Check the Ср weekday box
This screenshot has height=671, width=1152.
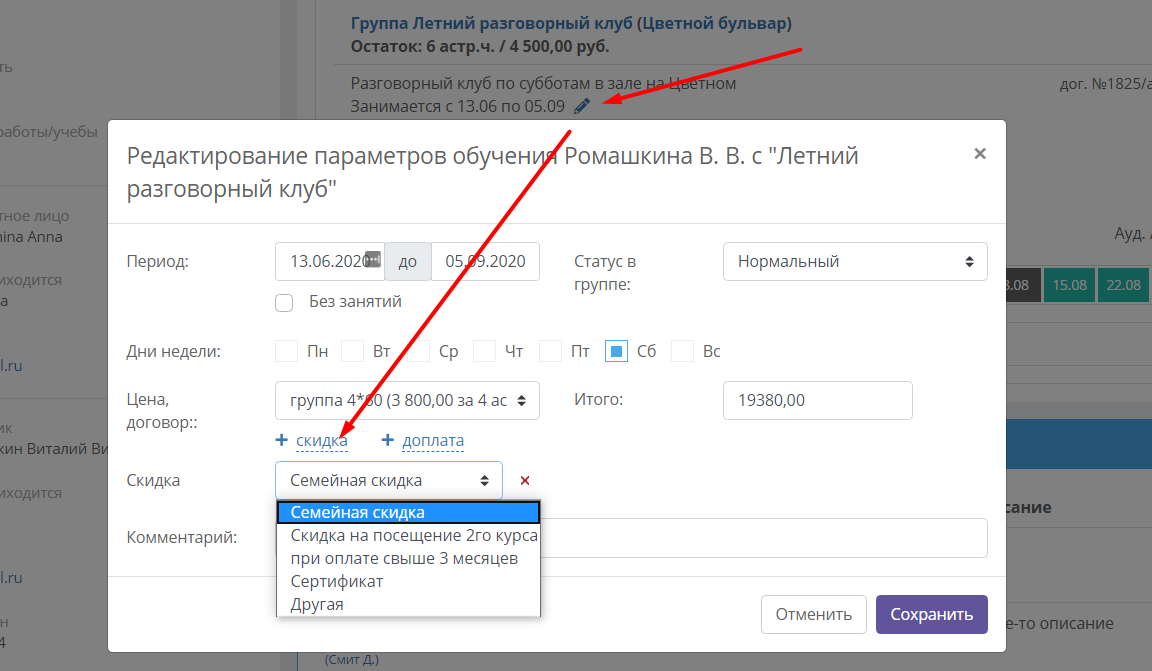tap(419, 351)
